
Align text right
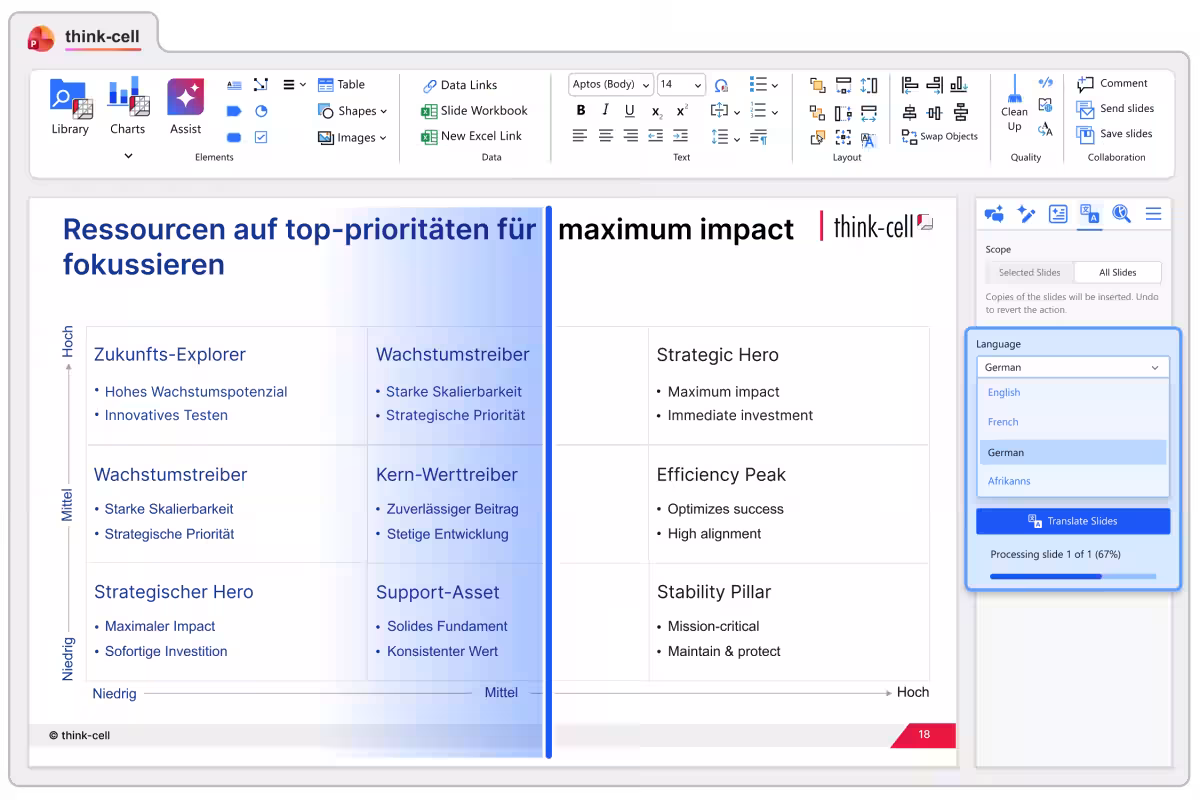point(630,136)
